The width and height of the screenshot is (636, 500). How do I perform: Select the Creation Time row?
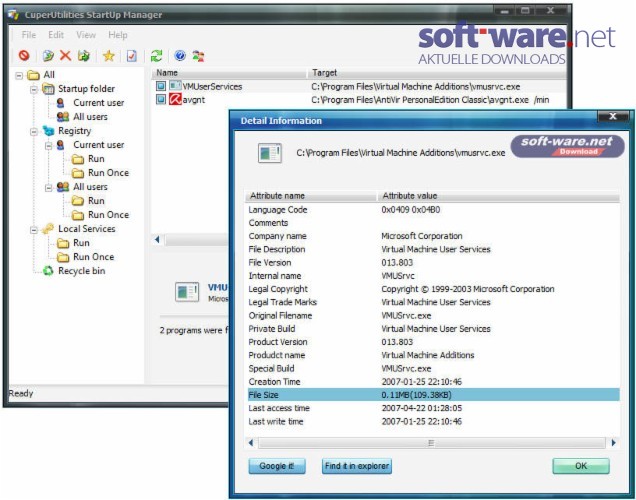point(433,382)
